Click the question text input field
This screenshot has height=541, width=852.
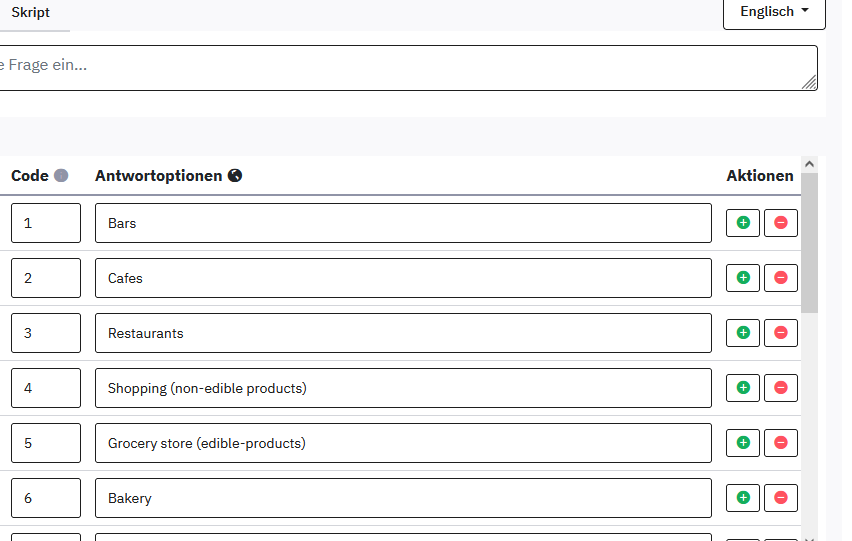coord(400,67)
